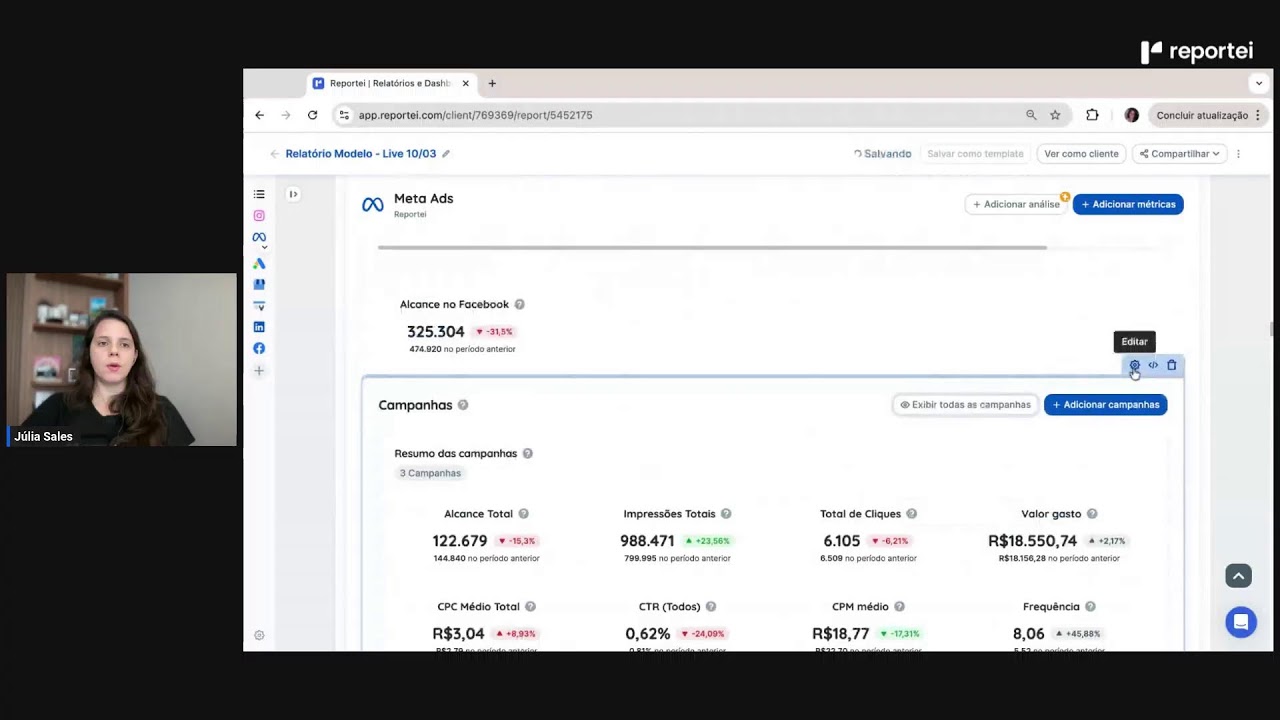Open the report sections list icon
The height and width of the screenshot is (720, 1280).
259,194
